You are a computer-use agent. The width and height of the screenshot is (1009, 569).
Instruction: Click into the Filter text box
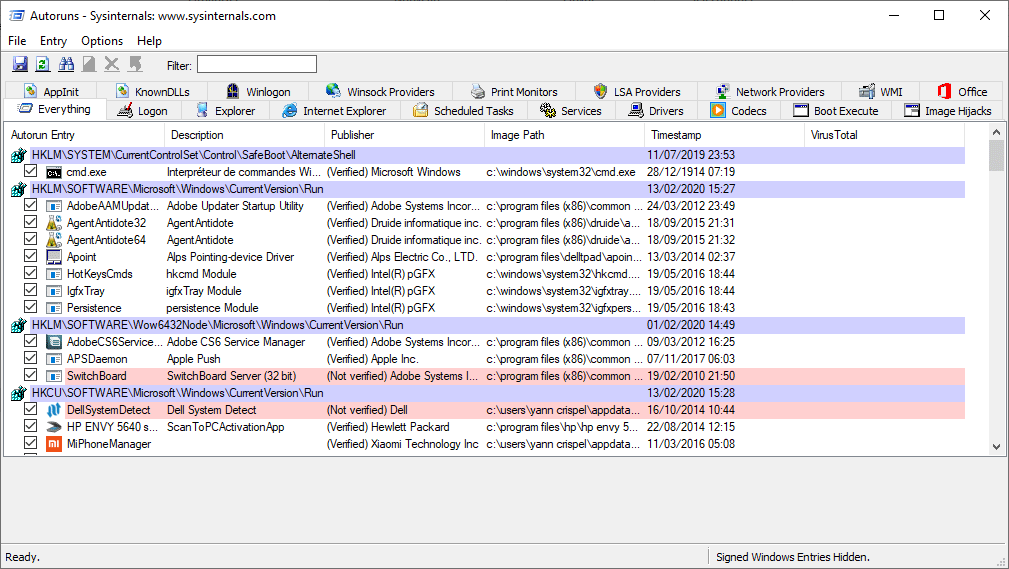256,65
